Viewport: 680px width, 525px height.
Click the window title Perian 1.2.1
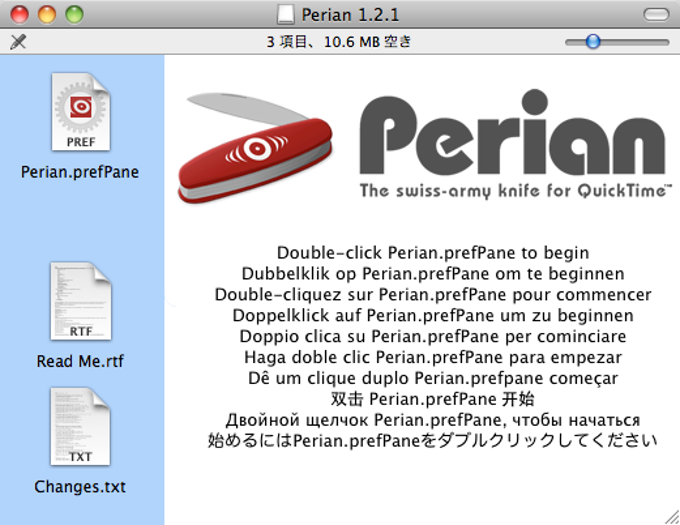coord(350,15)
